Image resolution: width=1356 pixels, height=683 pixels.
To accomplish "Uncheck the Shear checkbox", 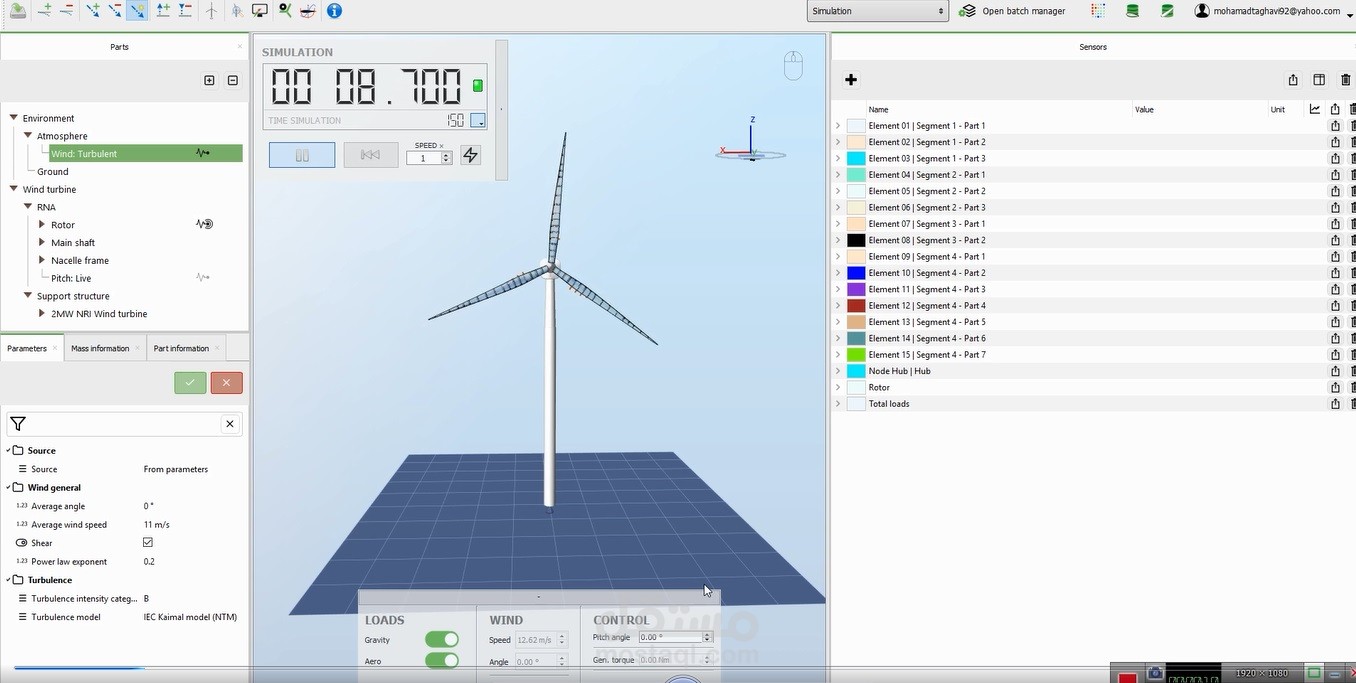I will click(x=148, y=543).
